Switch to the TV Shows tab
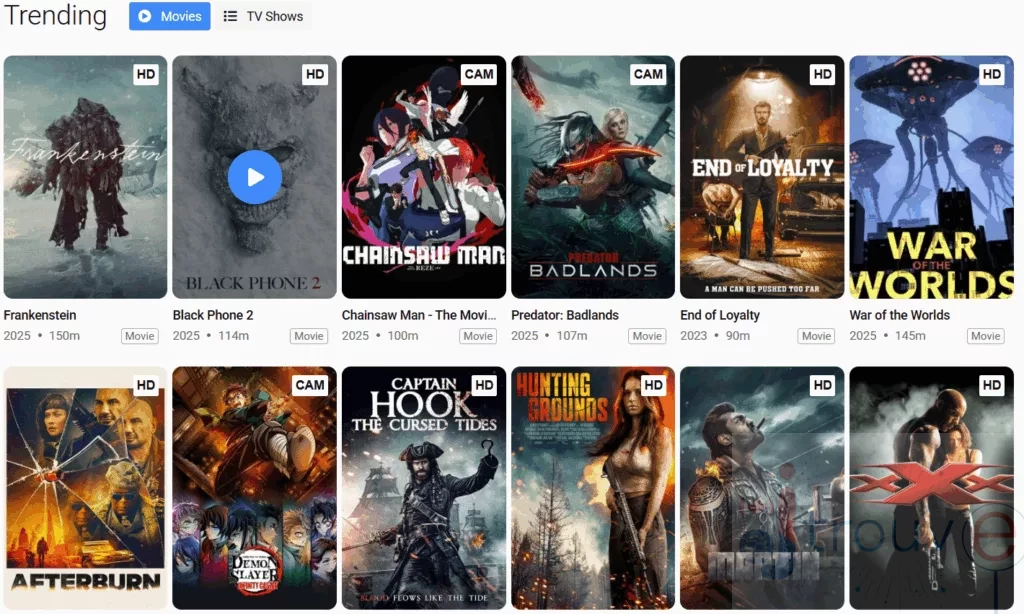Image resolution: width=1024 pixels, height=614 pixels. (263, 16)
